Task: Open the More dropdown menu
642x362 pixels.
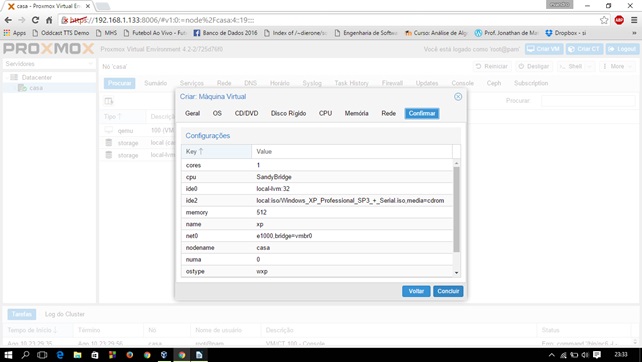Action: pos(617,66)
